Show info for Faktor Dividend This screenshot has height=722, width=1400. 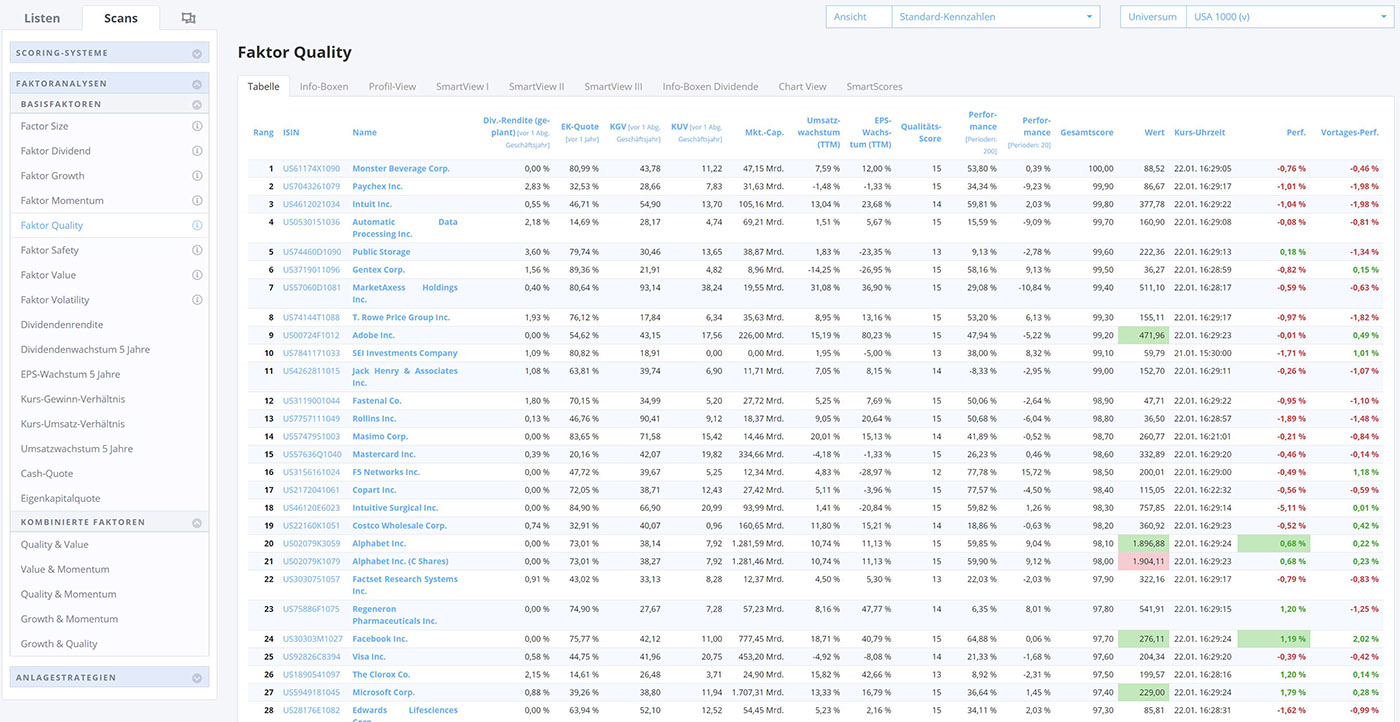[x=197, y=151]
